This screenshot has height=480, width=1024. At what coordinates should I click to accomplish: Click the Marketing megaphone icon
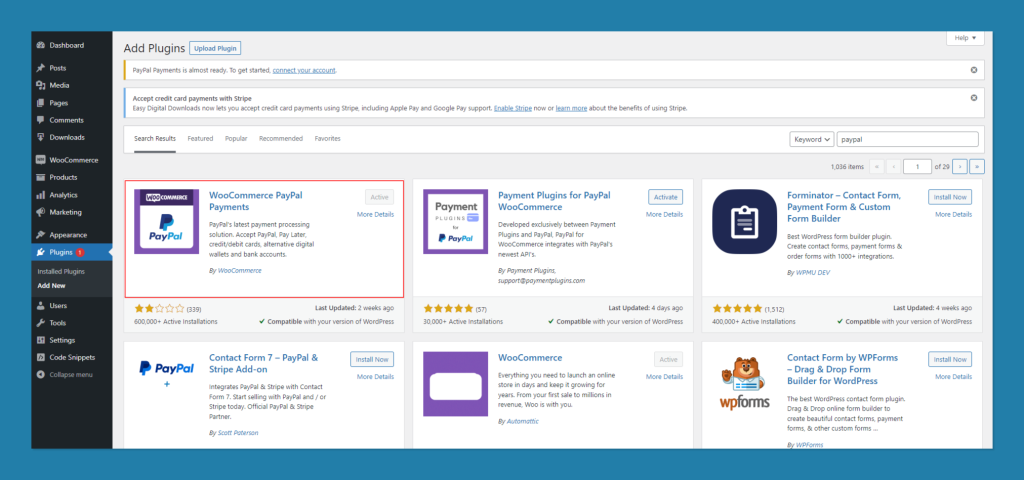click(40, 212)
